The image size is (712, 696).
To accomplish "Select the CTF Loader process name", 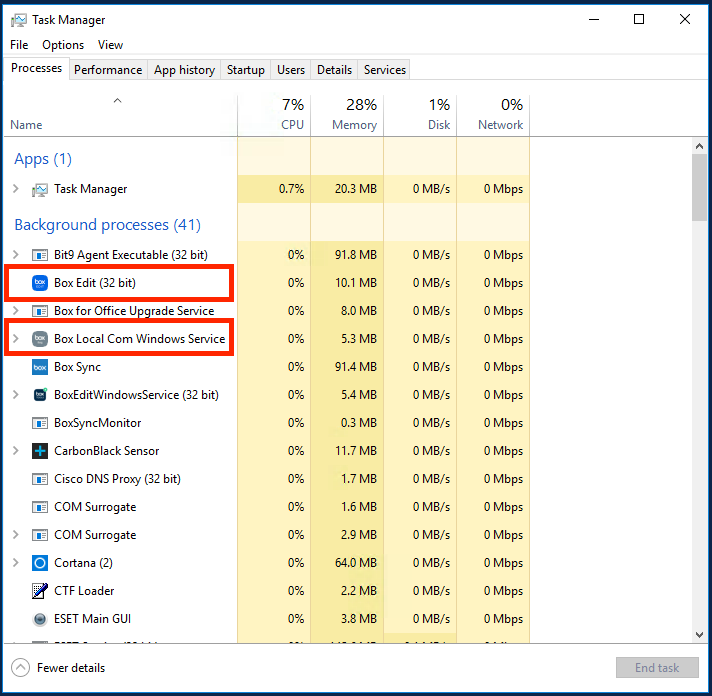I will coord(84,591).
